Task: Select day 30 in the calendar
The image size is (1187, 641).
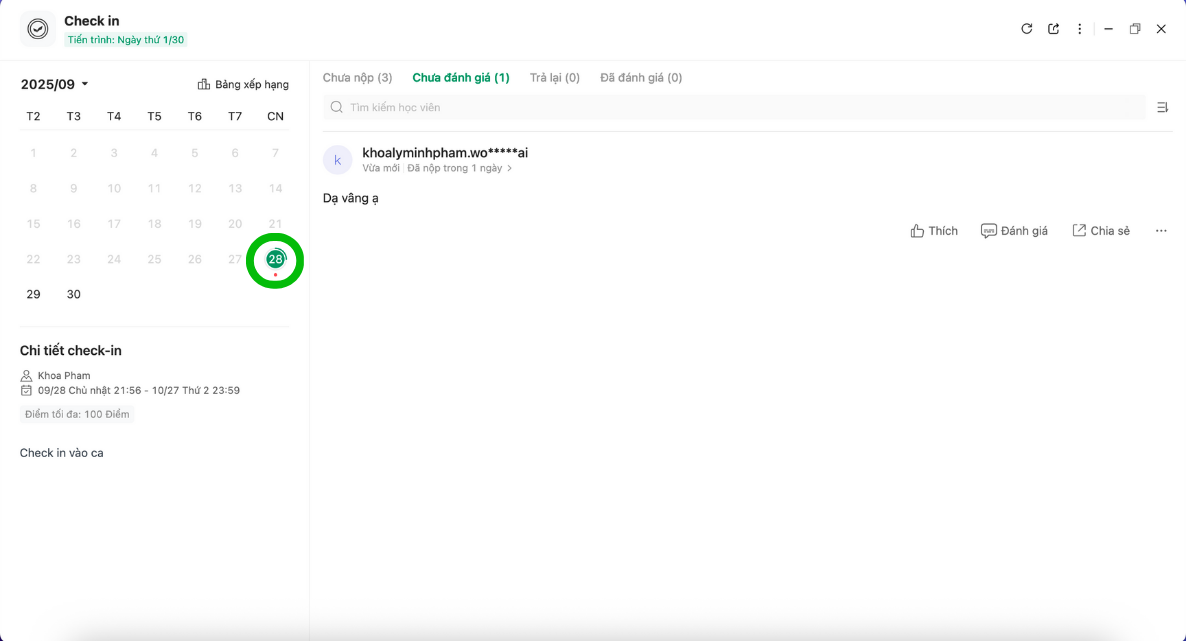Action: (x=73, y=294)
